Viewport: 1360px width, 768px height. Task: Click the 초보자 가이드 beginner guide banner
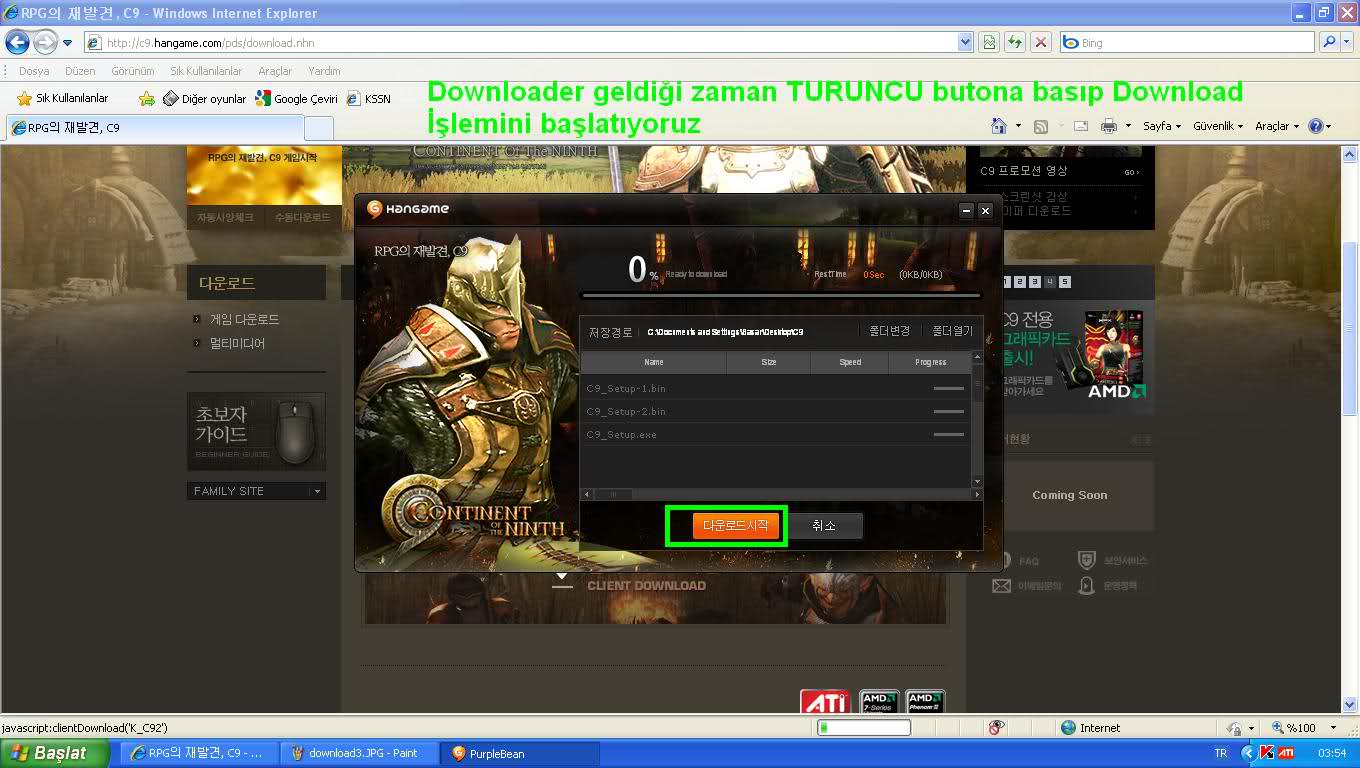pos(256,431)
